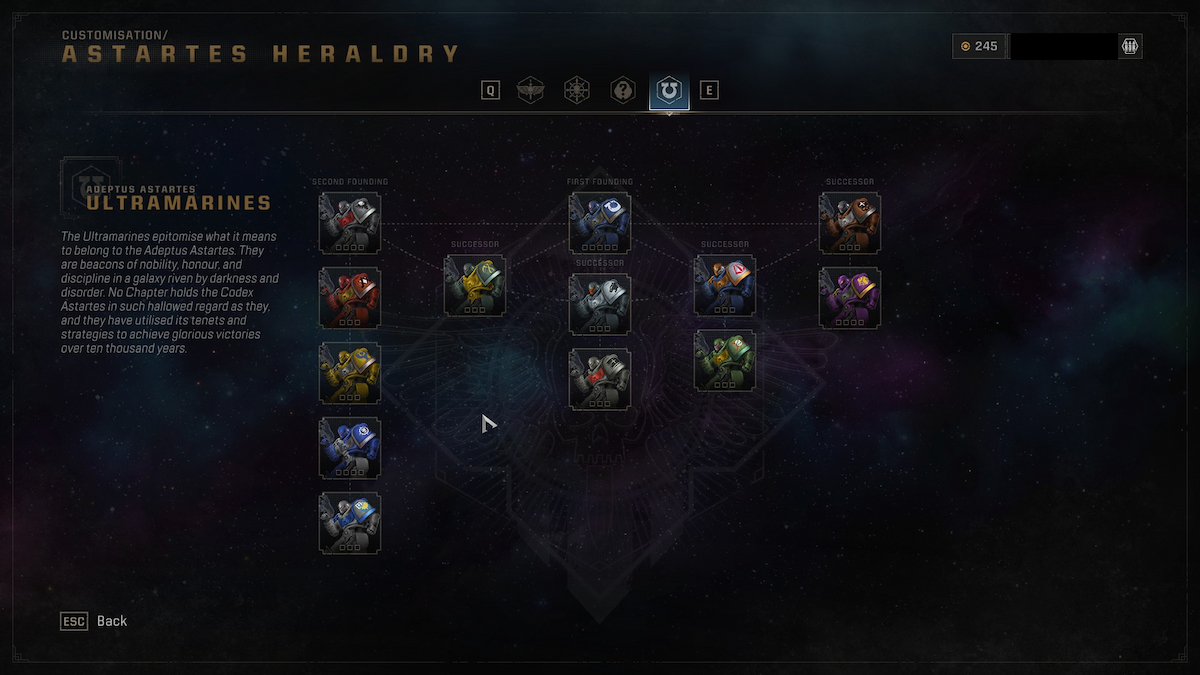Select the blue First Founding Ultramarines marine
Viewport: 1200px width, 675px height.
pyautogui.click(x=600, y=223)
